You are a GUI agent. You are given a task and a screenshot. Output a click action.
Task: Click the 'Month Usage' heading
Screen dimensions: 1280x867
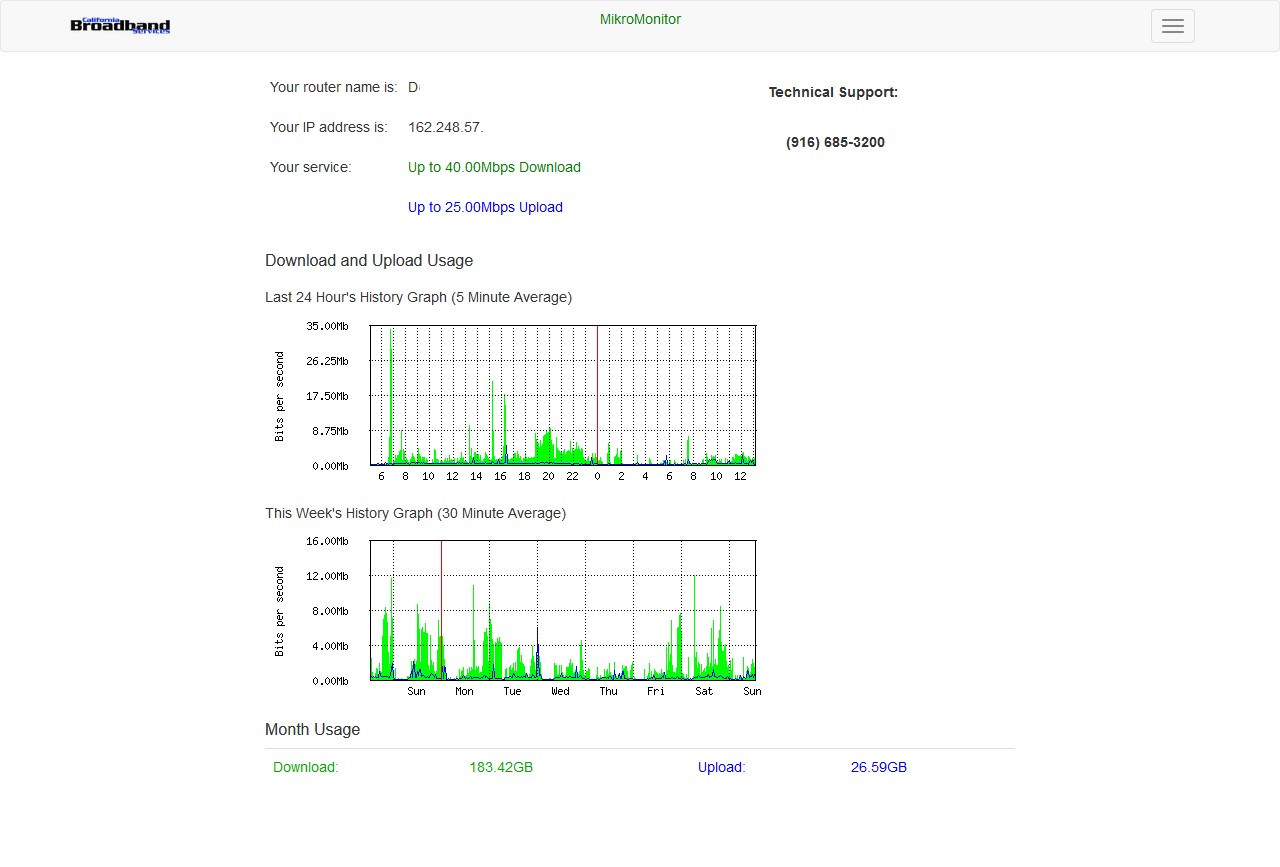pos(312,729)
